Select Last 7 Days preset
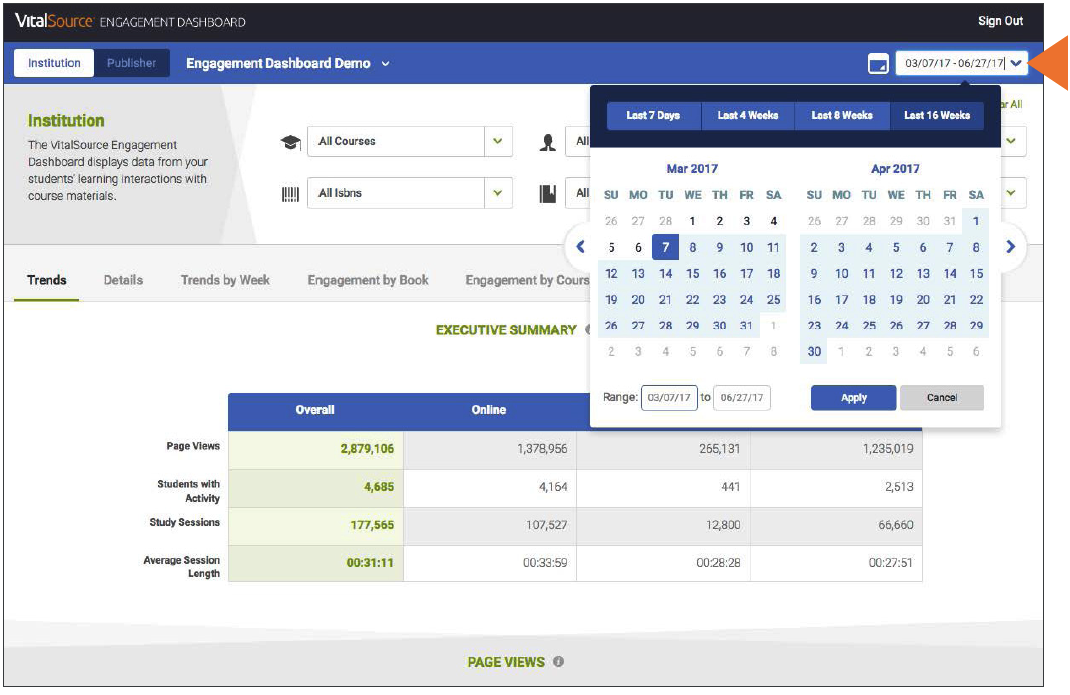 tap(653, 116)
